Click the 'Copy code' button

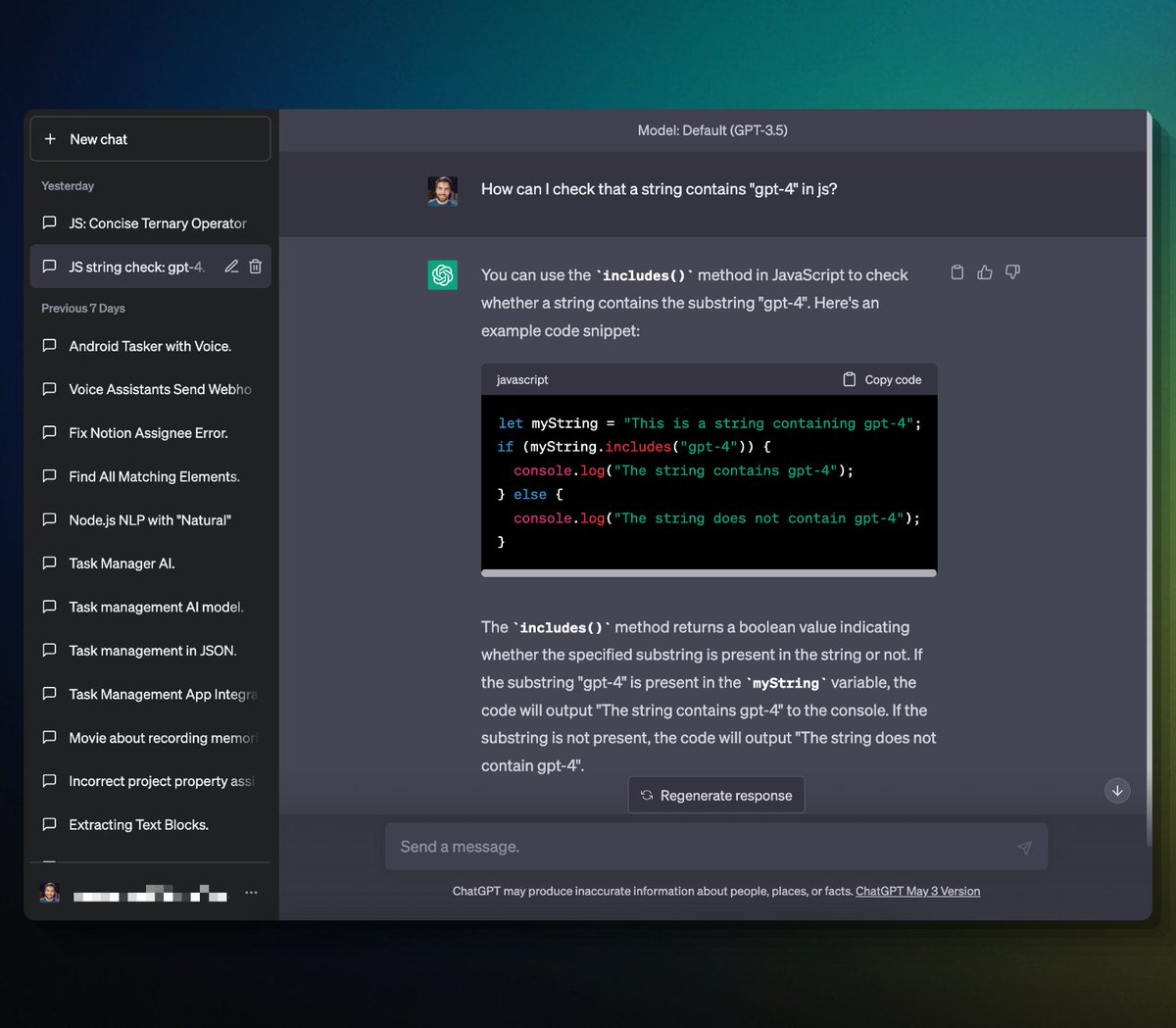pyautogui.click(x=881, y=378)
